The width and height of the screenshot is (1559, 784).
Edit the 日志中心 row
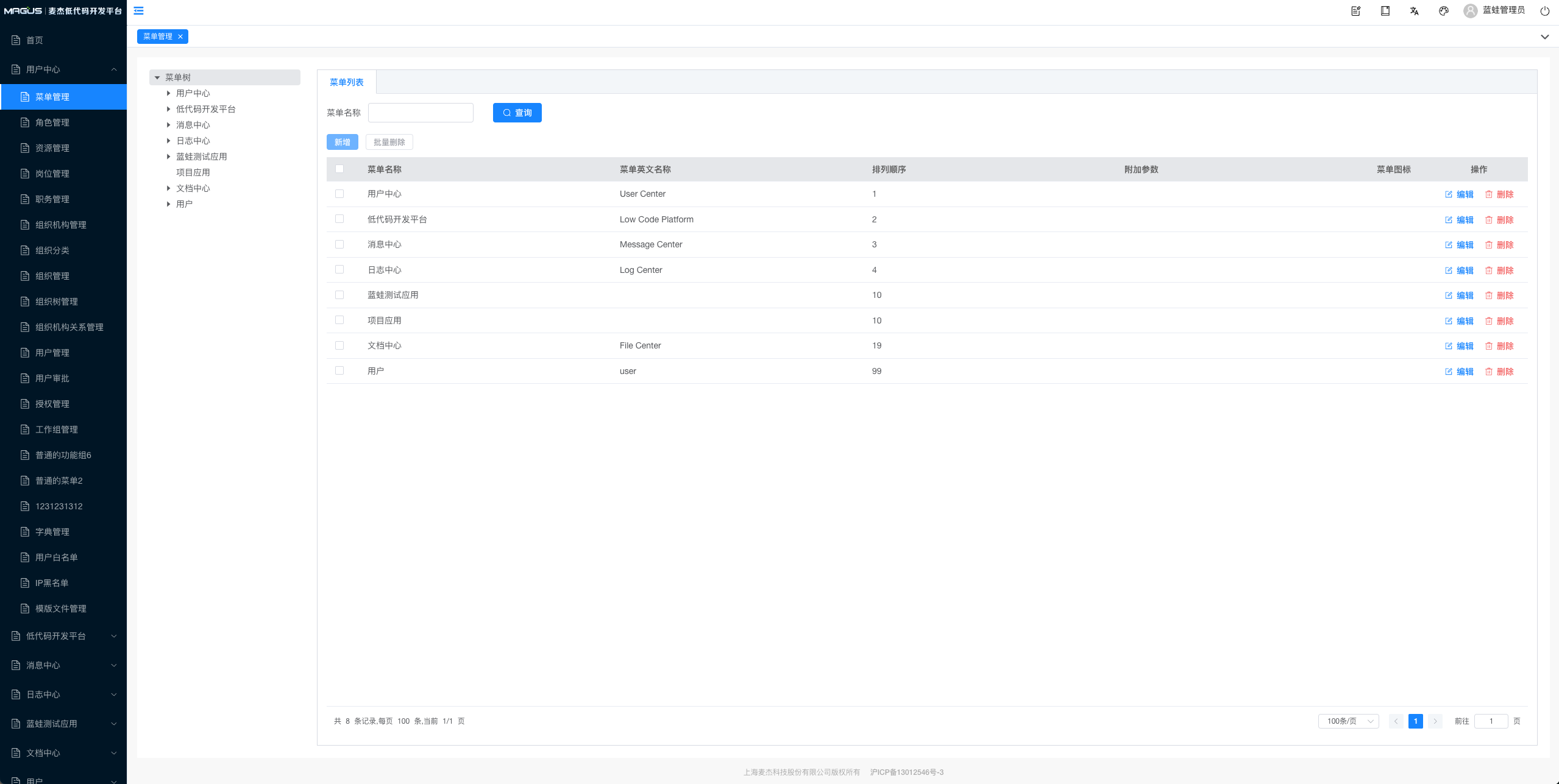(1459, 270)
